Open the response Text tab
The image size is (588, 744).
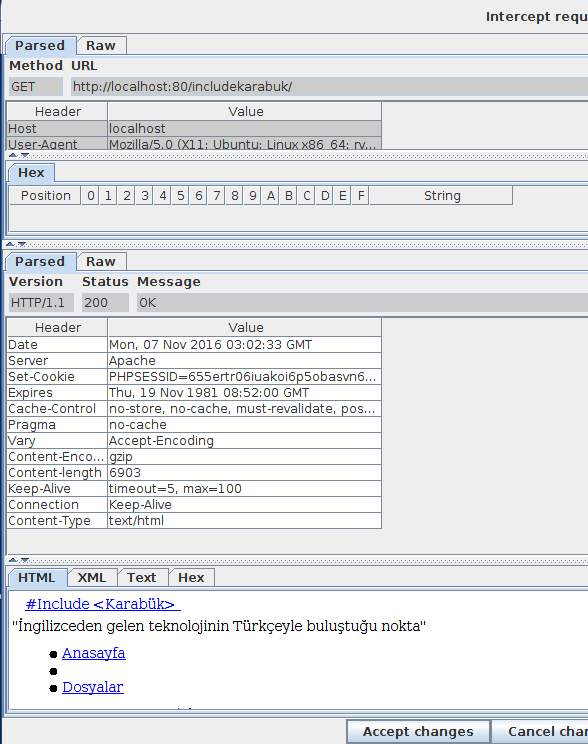click(x=142, y=577)
